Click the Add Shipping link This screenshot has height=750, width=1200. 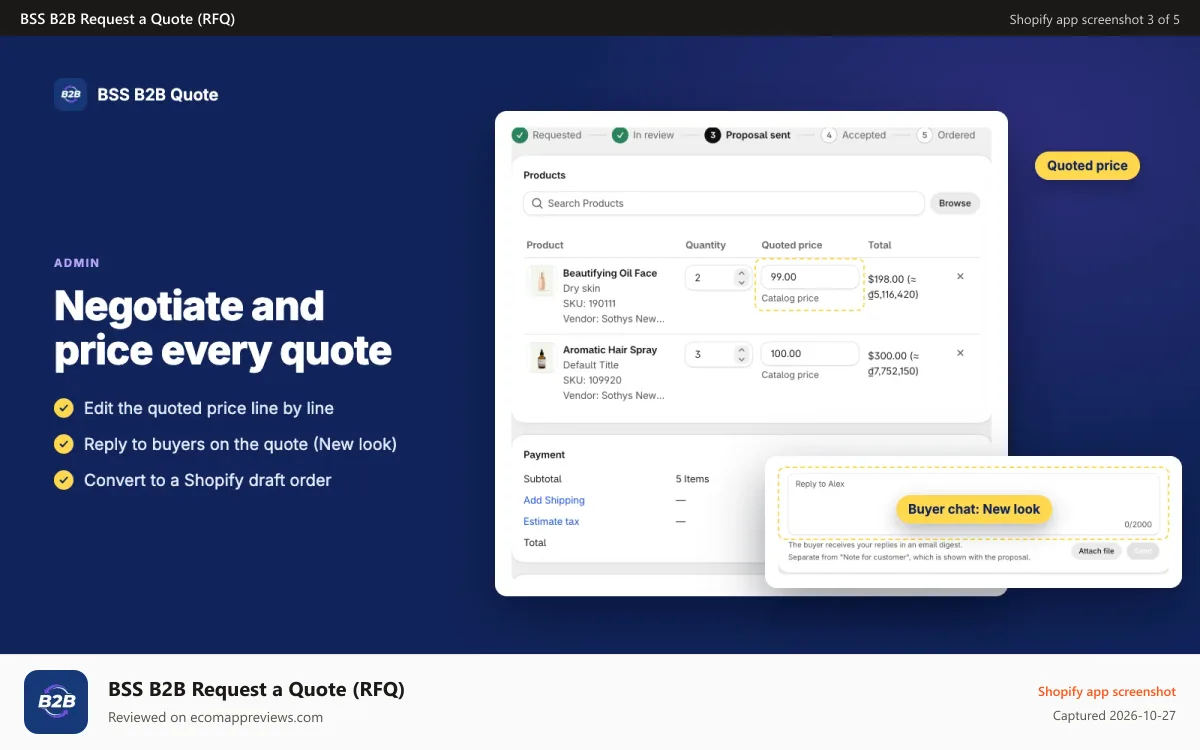click(x=554, y=500)
